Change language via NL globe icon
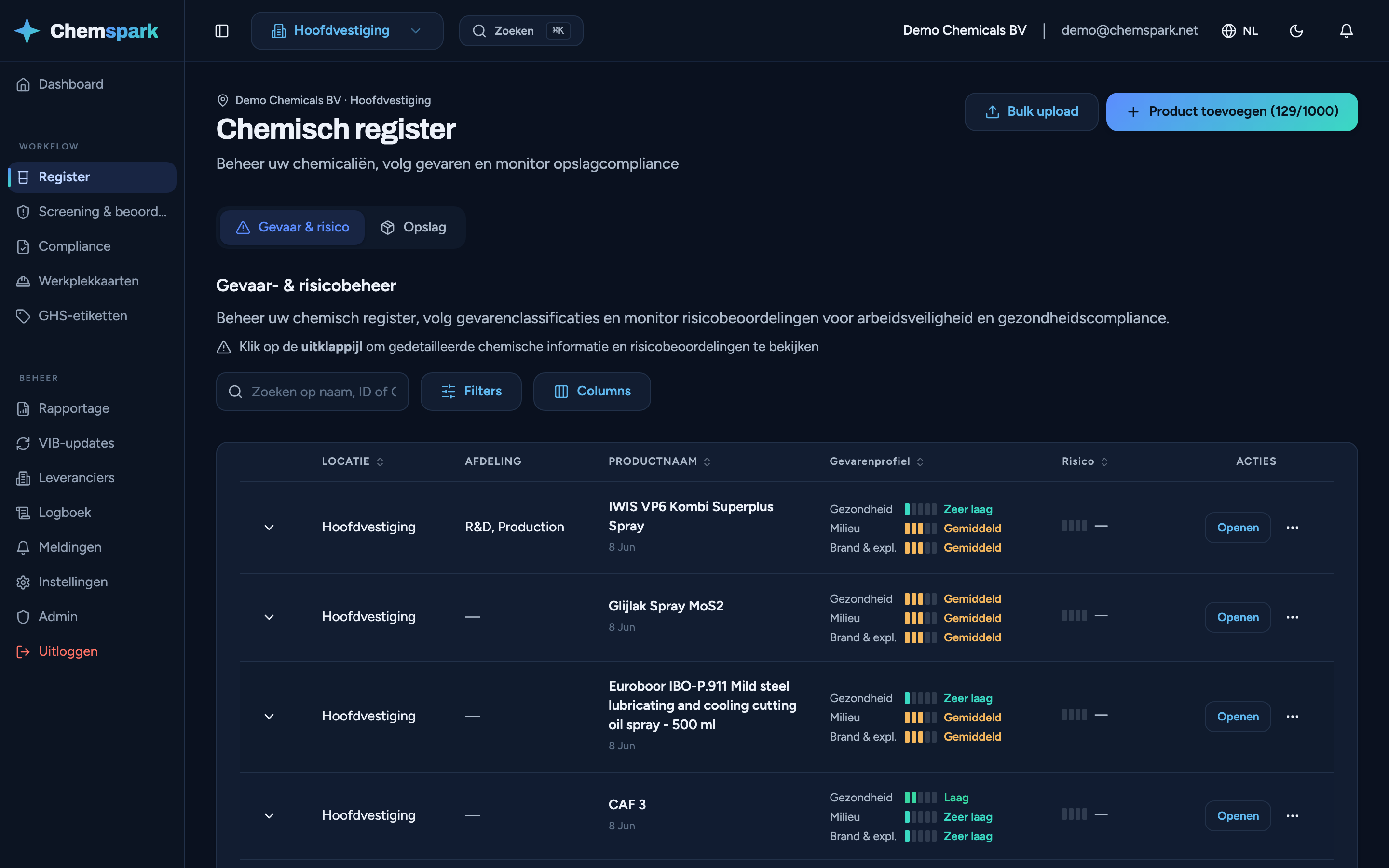 point(1239,30)
